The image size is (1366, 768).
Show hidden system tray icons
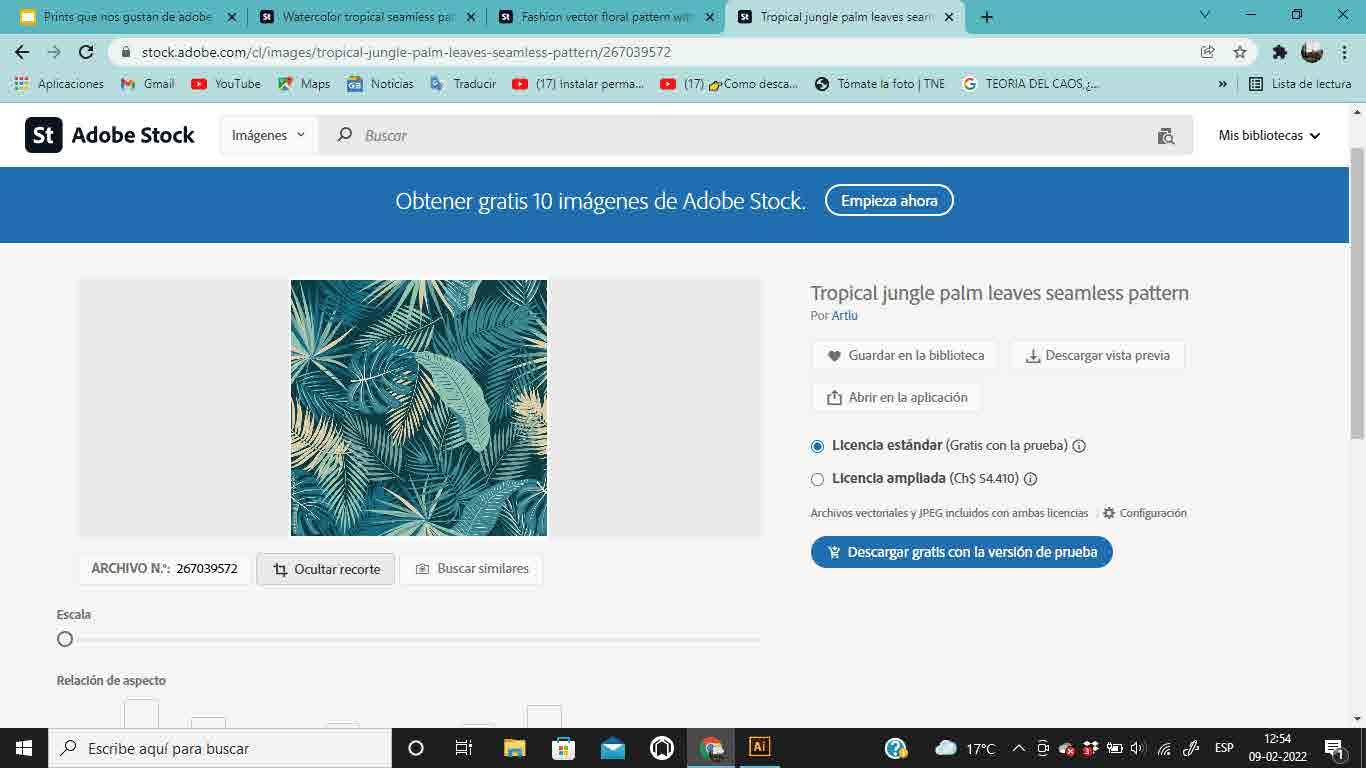pyautogui.click(x=1019, y=748)
